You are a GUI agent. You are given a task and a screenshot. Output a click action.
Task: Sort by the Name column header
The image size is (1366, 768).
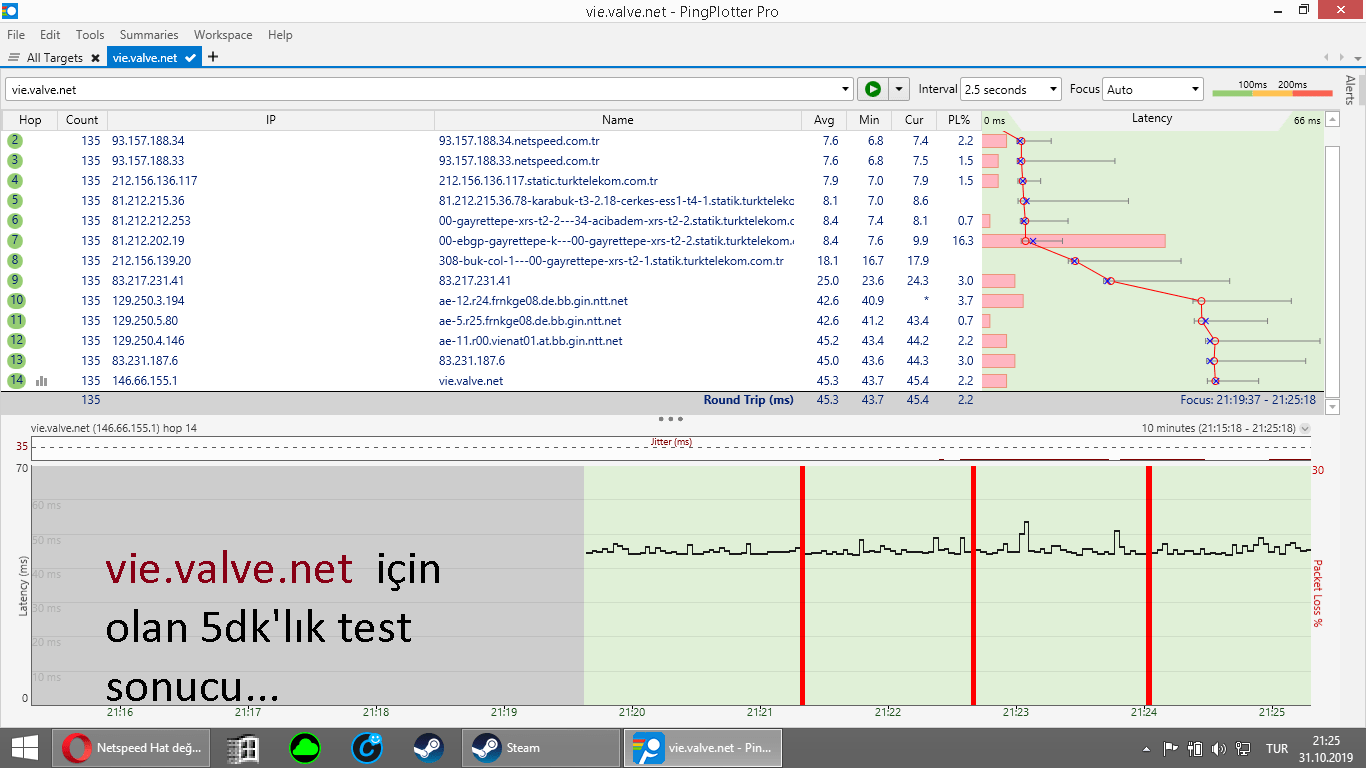(618, 120)
